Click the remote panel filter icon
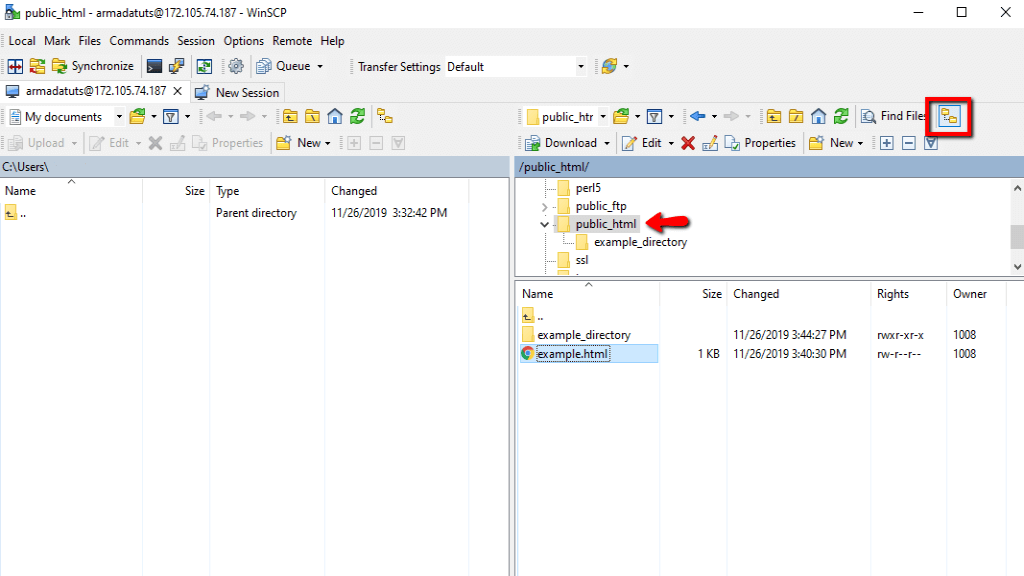1024x576 pixels. [x=654, y=117]
